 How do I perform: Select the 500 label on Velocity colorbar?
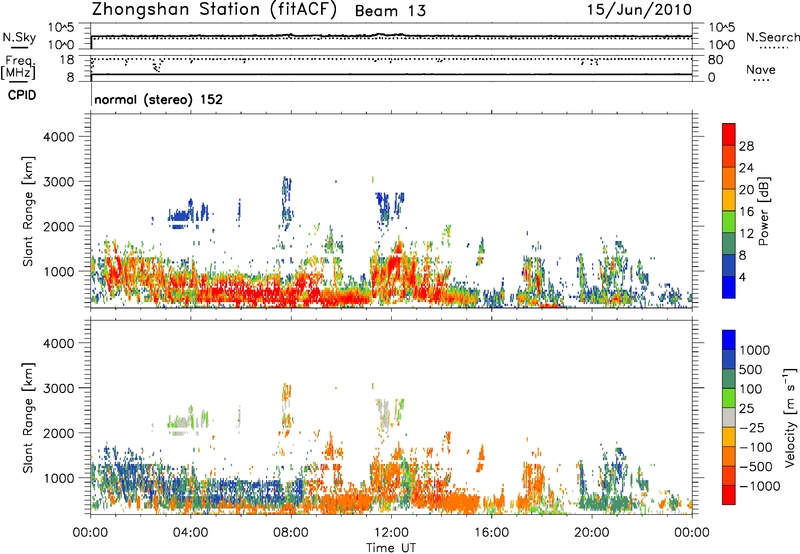point(751,370)
